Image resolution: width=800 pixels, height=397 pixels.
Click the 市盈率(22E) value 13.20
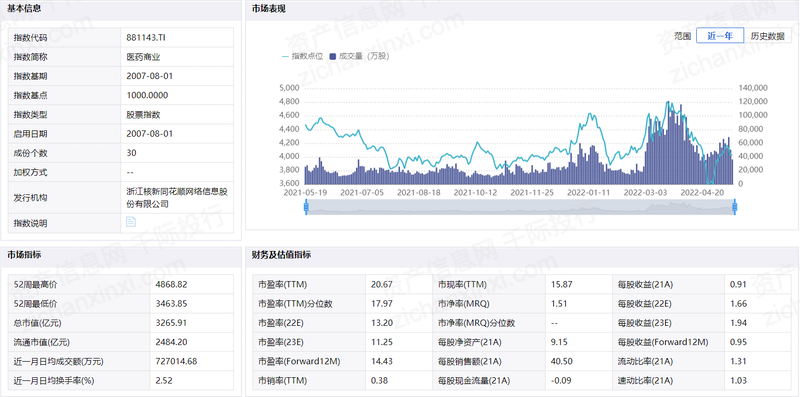382,323
